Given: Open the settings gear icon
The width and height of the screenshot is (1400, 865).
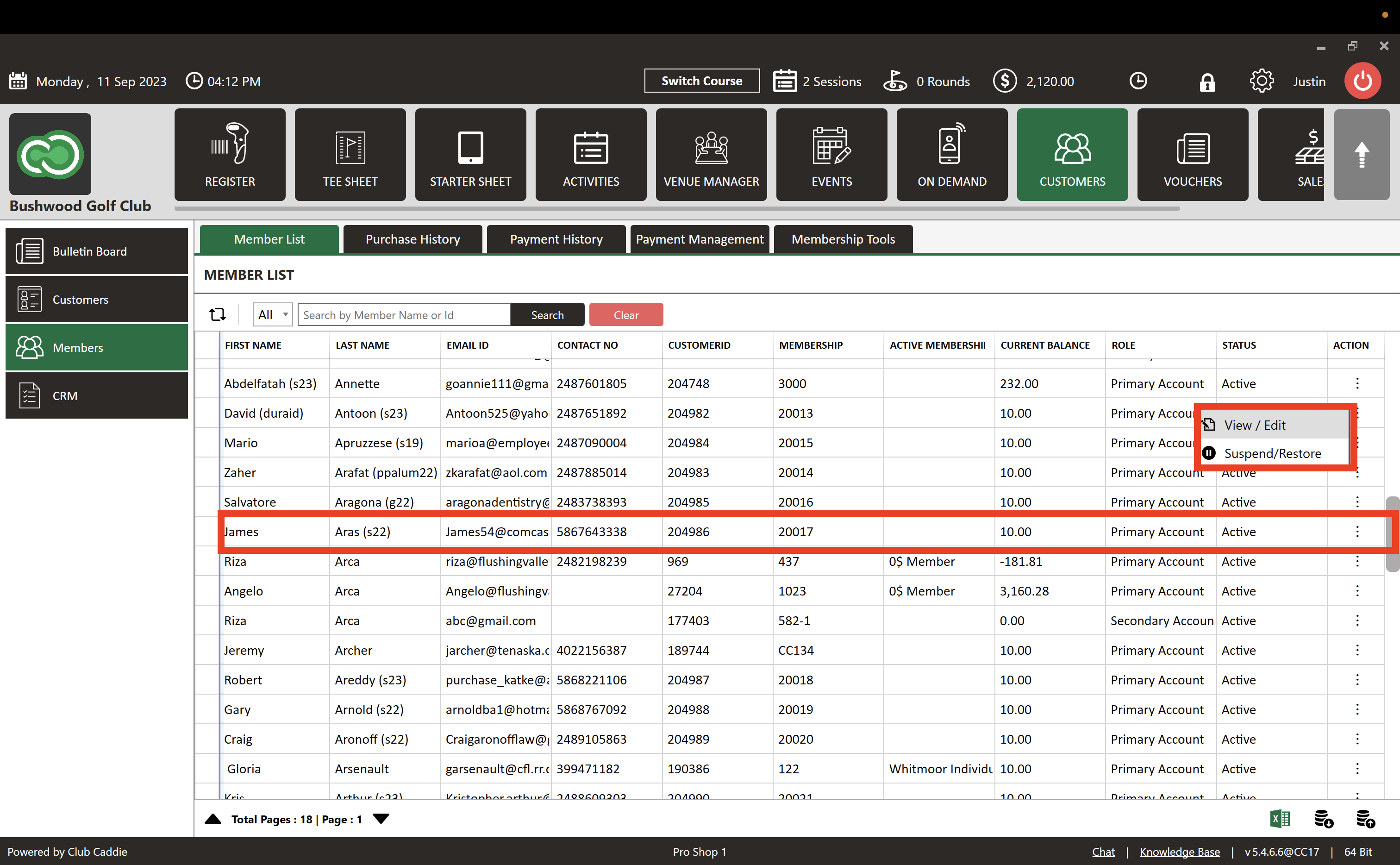Looking at the screenshot, I should coord(1261,81).
